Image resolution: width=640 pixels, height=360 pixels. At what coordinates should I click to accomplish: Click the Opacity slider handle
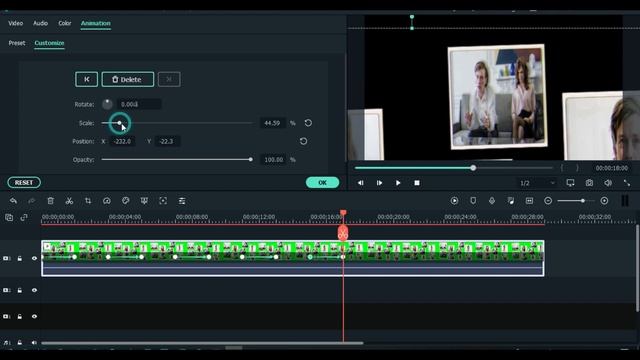click(x=251, y=160)
